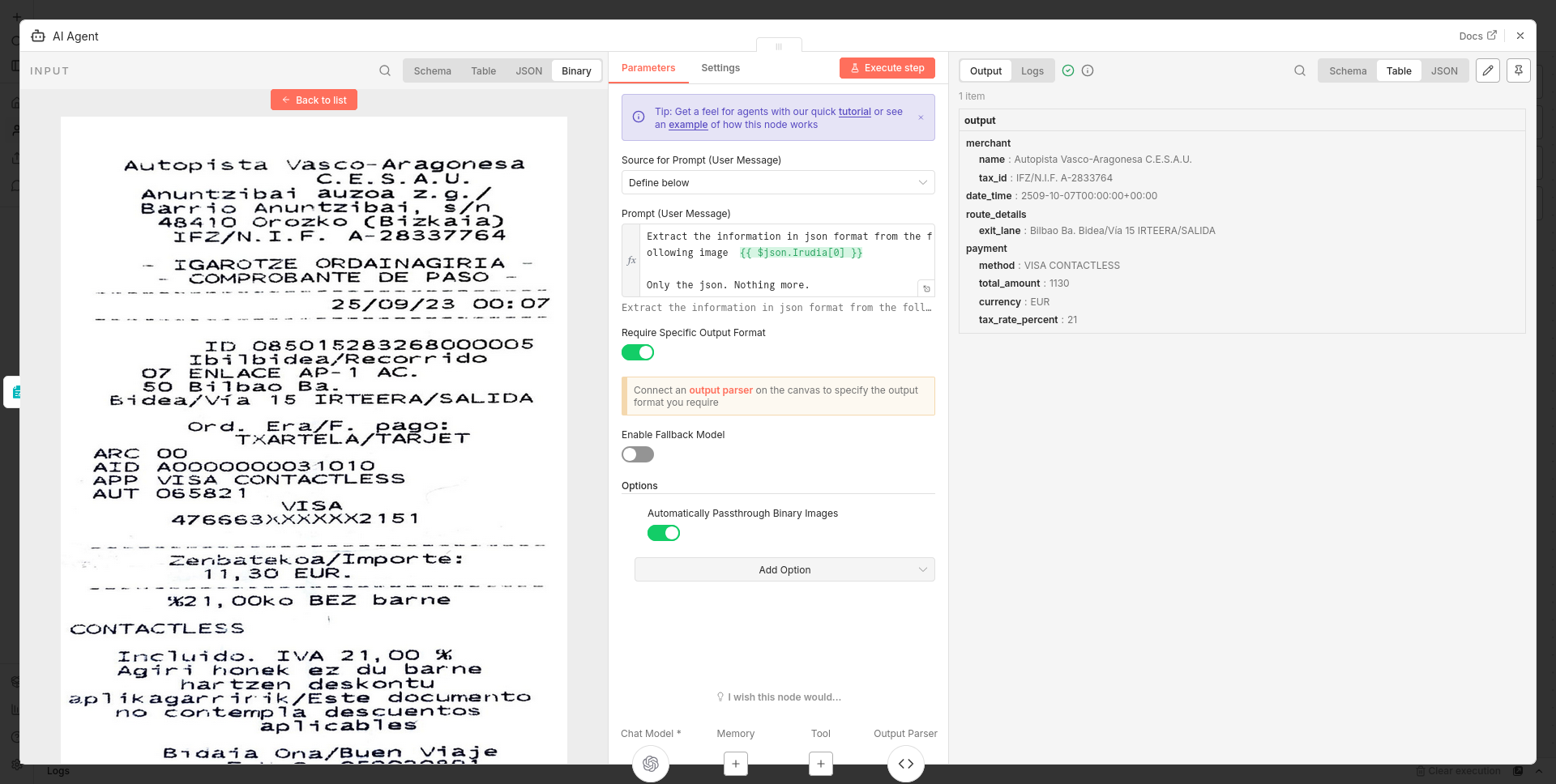Click inside the Prompt user message field

click(786, 261)
